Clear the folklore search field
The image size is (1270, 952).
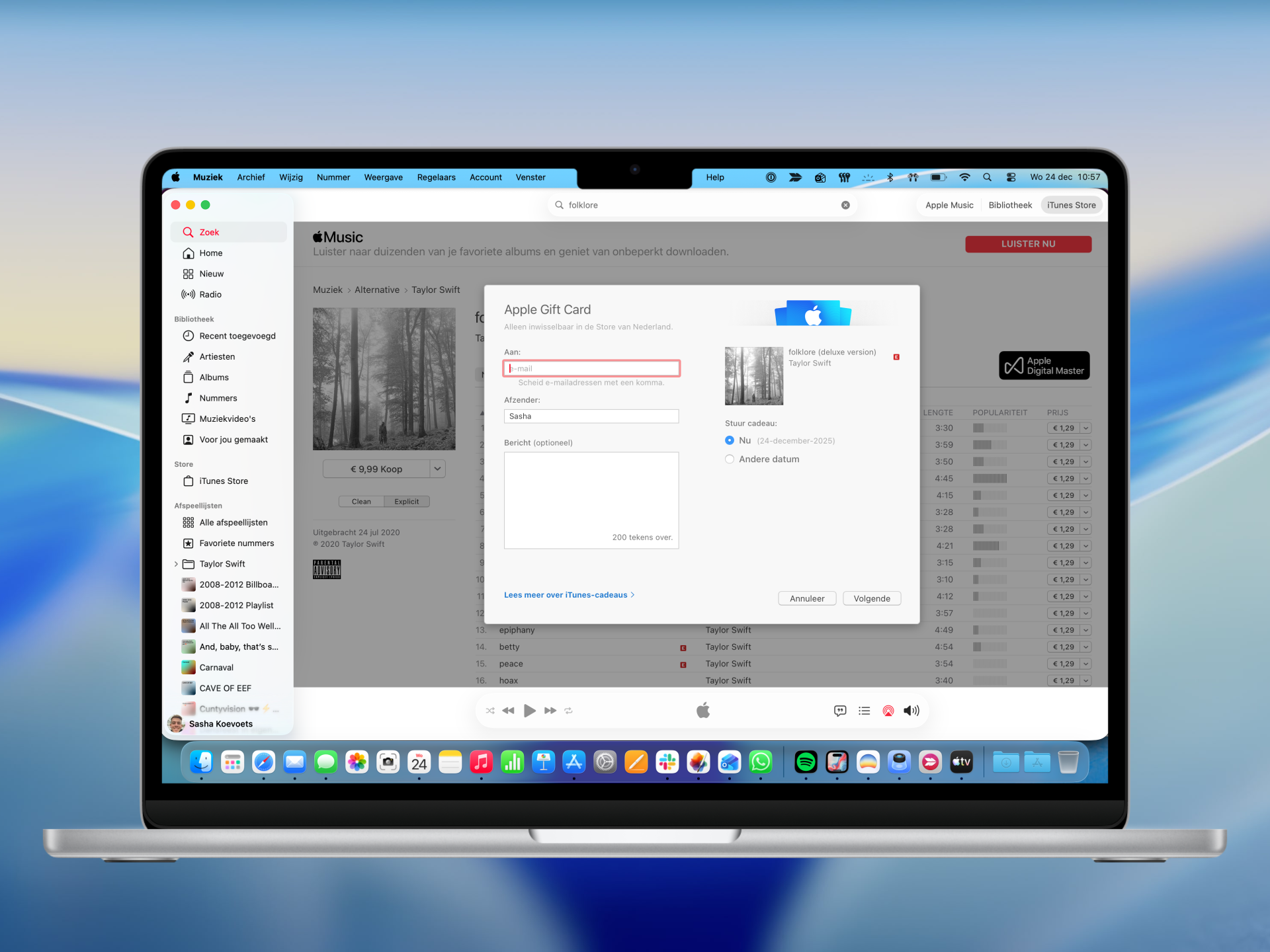[845, 205]
